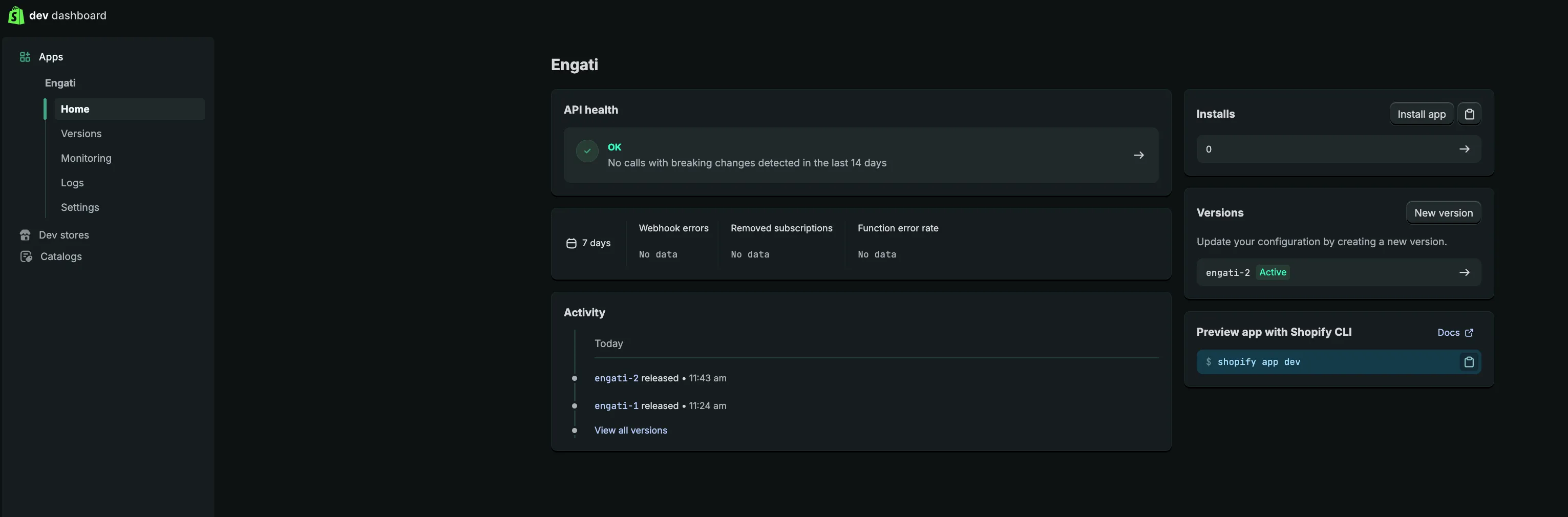This screenshot has height=517, width=1568.
Task: Click the Dev stores shop icon
Action: point(25,235)
